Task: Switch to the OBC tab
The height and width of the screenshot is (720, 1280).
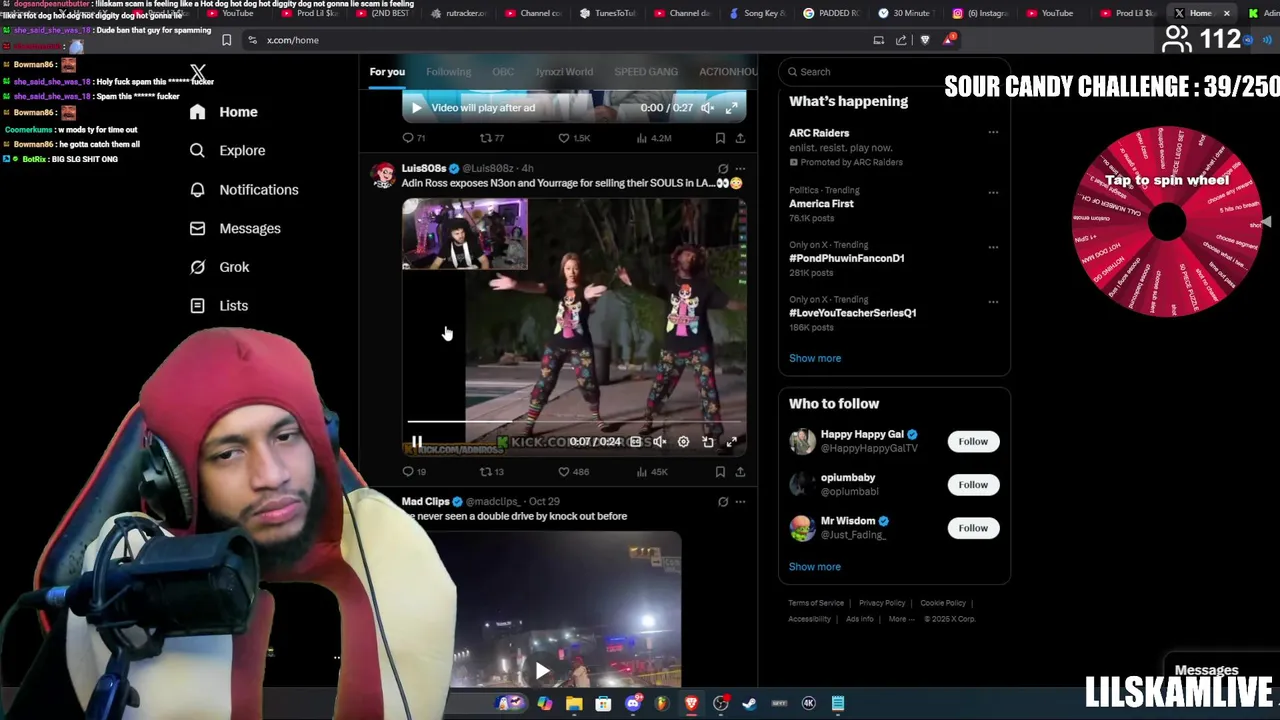Action: pyautogui.click(x=503, y=72)
